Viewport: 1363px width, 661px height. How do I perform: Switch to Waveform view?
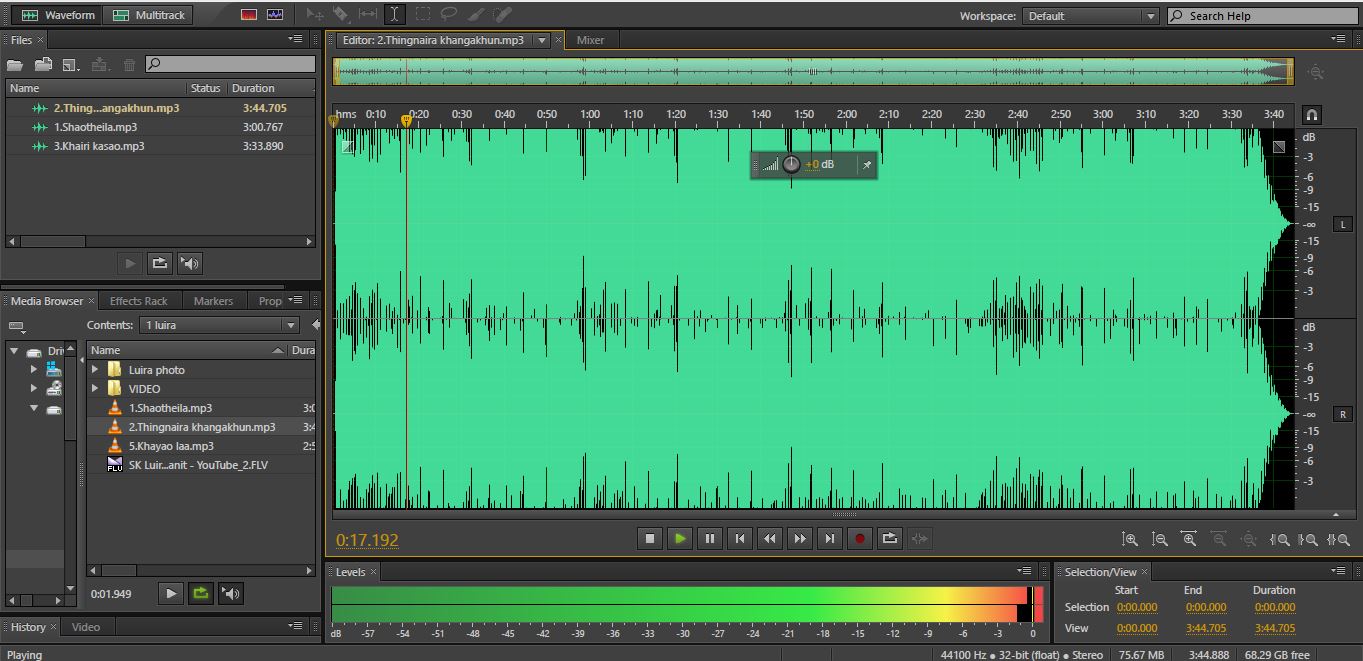pos(59,15)
